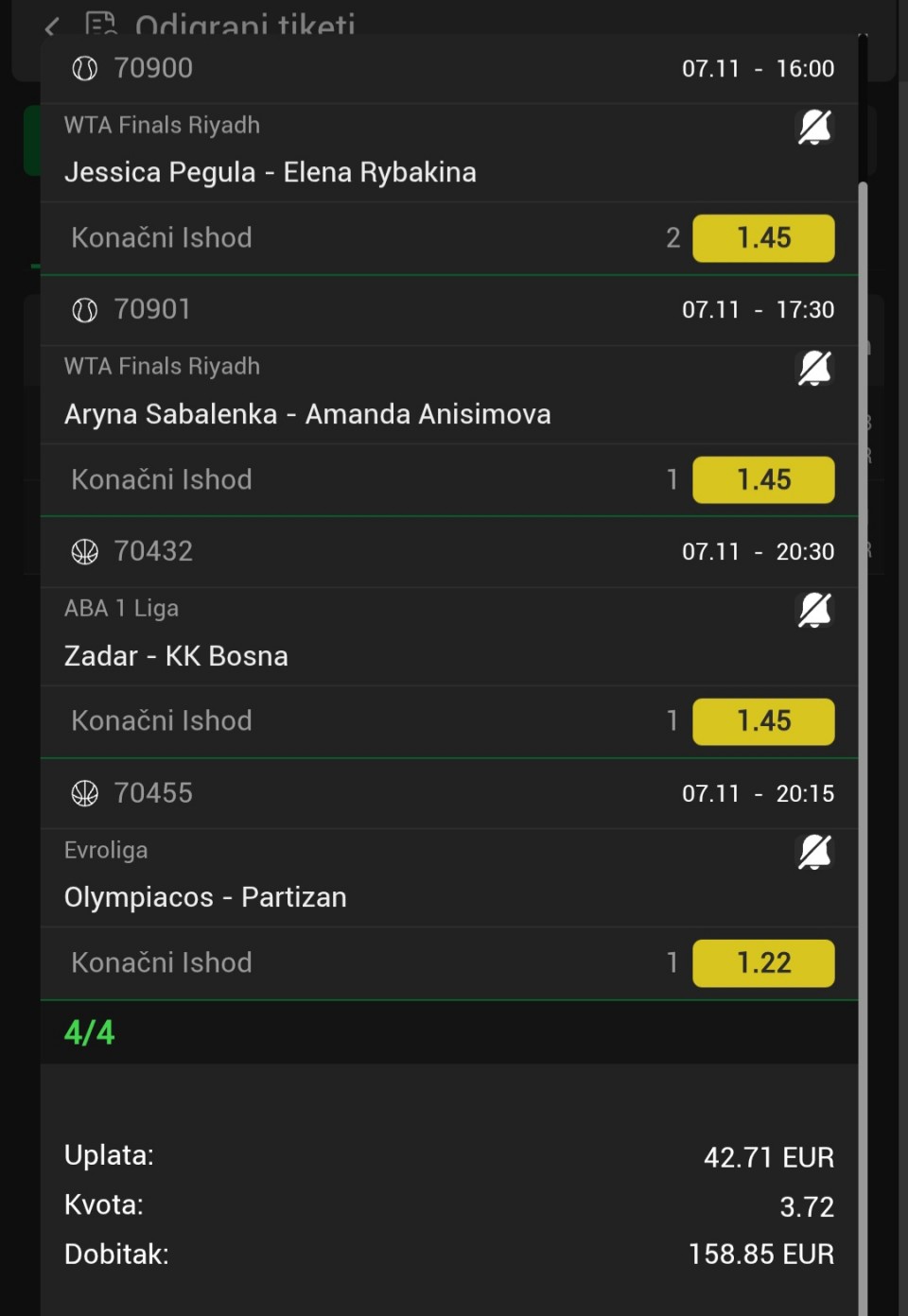Toggle notification bell for Pegula - Rybakina match

coord(814,128)
